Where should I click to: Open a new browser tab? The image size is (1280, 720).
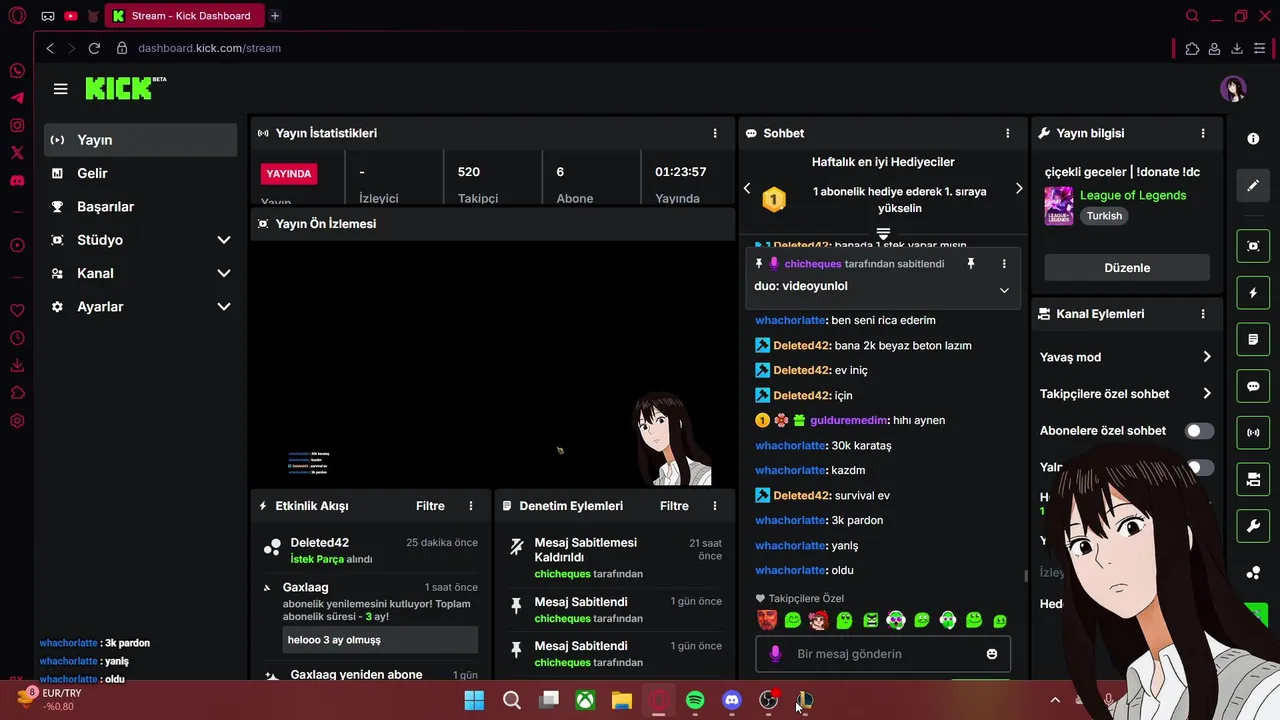(x=275, y=16)
